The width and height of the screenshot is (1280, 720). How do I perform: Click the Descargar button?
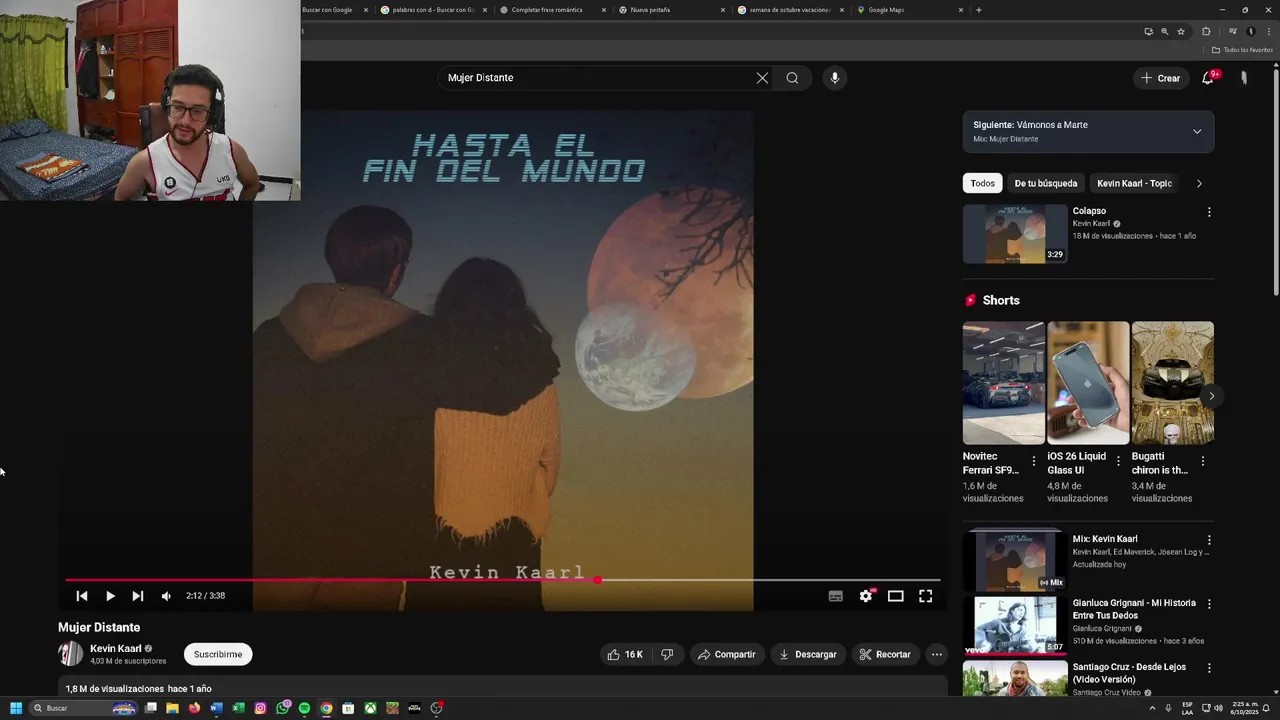click(807, 654)
